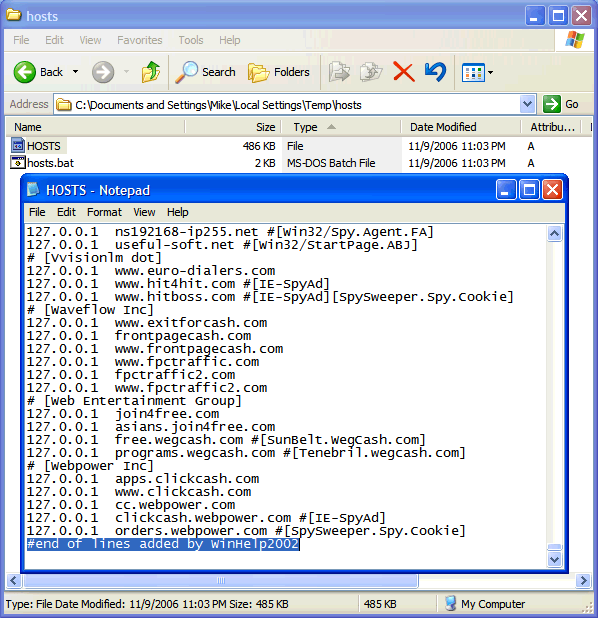
Task: Click the Move To folder icon
Action: pyautogui.click(x=339, y=72)
